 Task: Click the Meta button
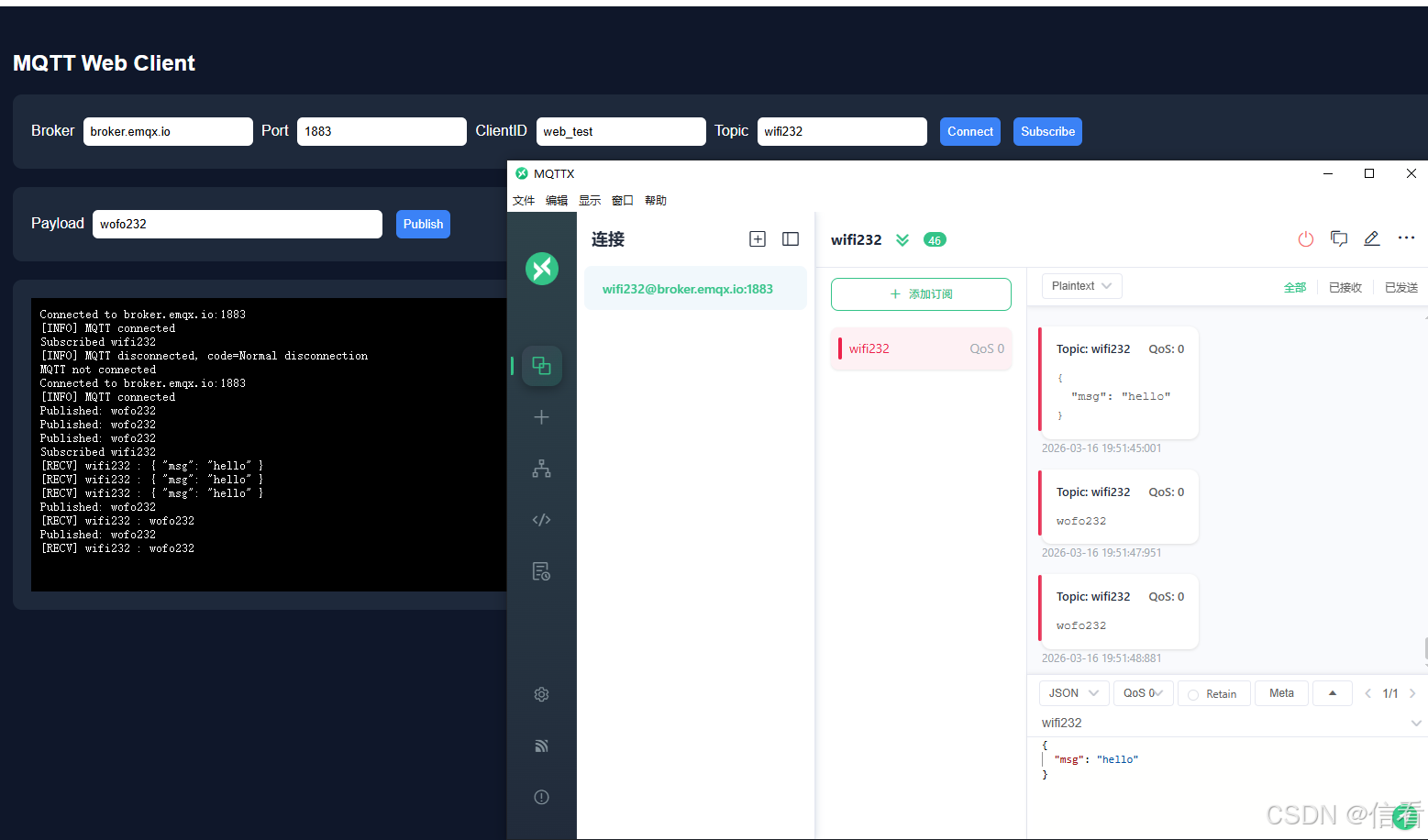pyautogui.click(x=1281, y=693)
